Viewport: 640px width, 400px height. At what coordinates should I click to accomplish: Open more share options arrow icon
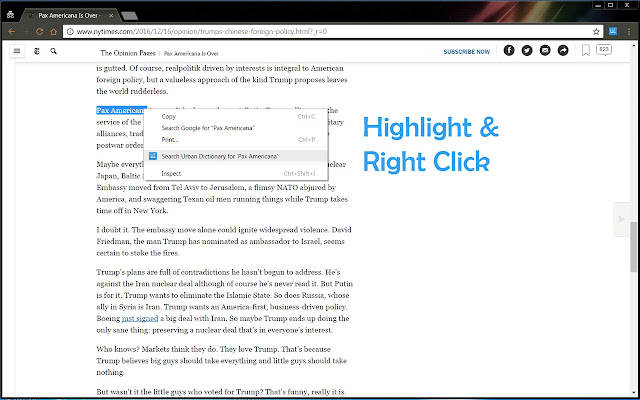click(x=563, y=50)
